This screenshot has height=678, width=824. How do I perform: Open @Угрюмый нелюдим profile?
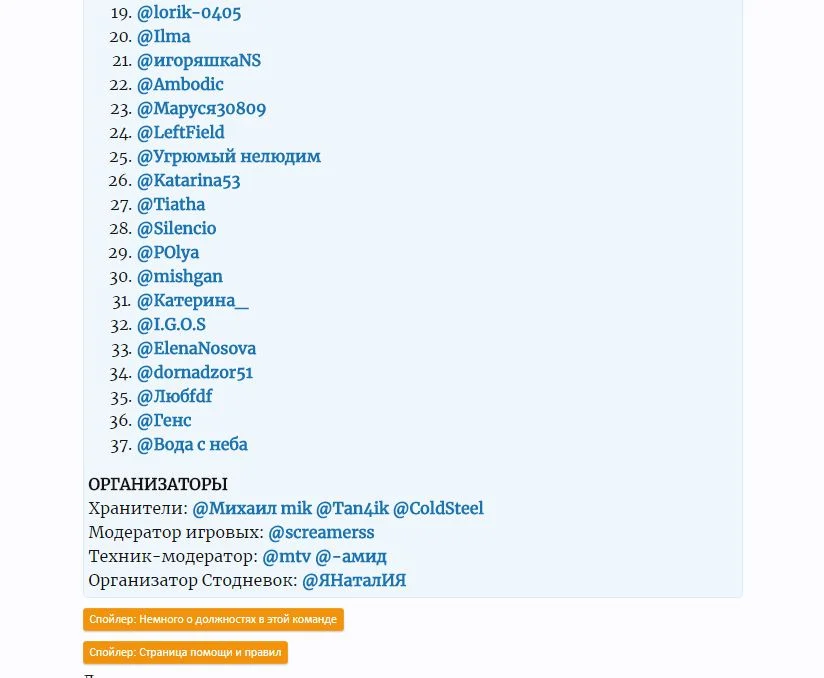click(229, 157)
